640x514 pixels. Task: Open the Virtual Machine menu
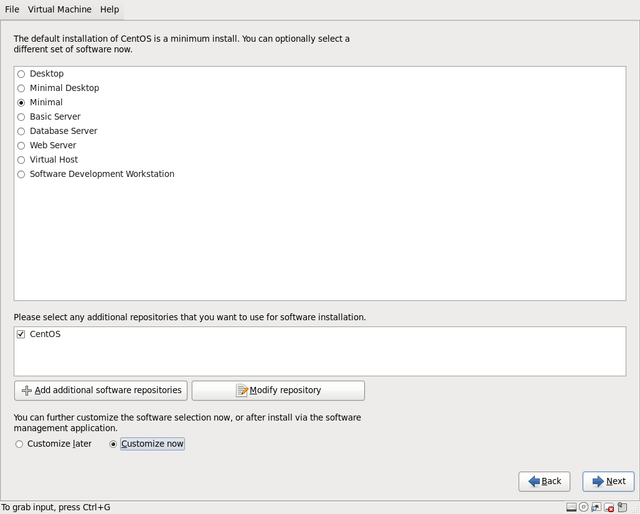pos(60,9)
